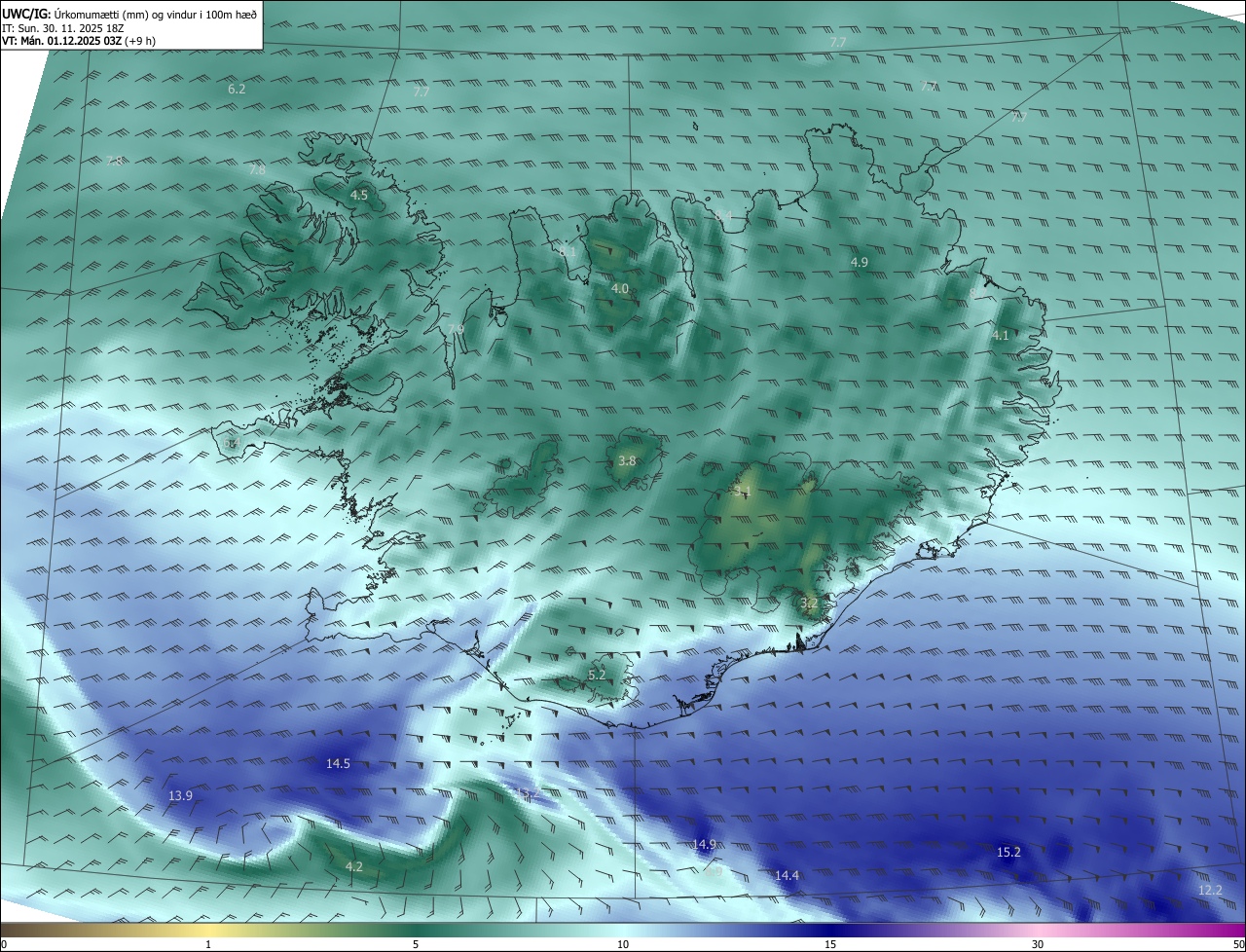Click the legend tick label 15

(830, 944)
